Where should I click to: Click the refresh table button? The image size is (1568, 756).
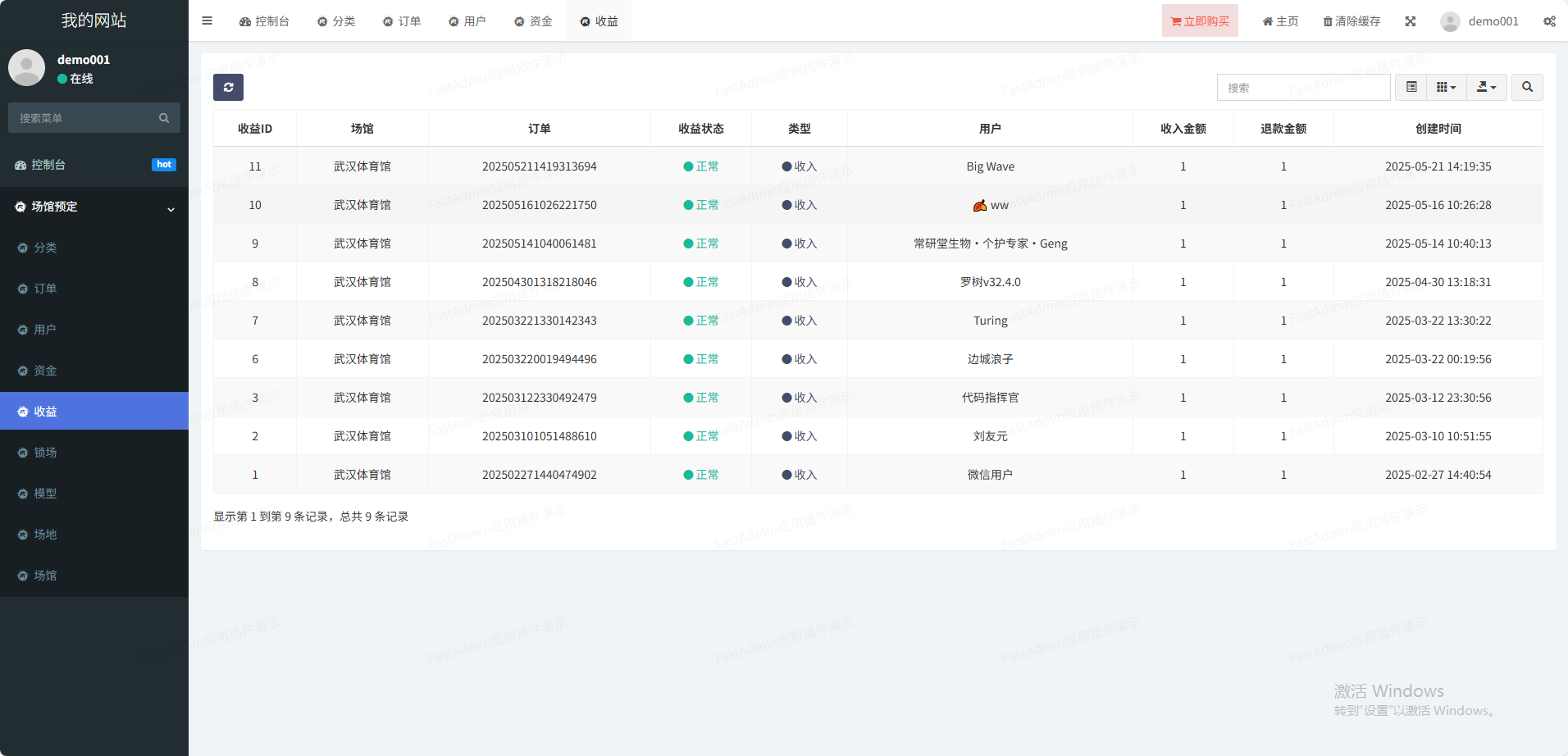tap(228, 87)
